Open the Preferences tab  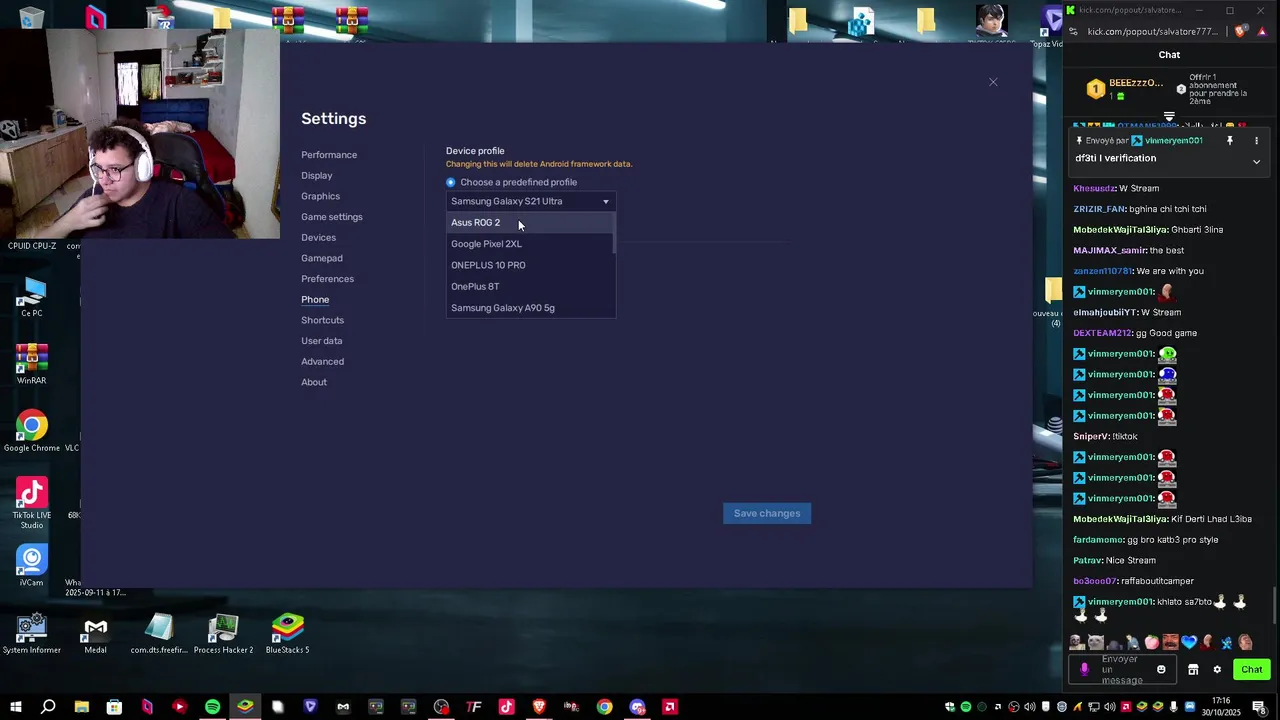pos(328,279)
